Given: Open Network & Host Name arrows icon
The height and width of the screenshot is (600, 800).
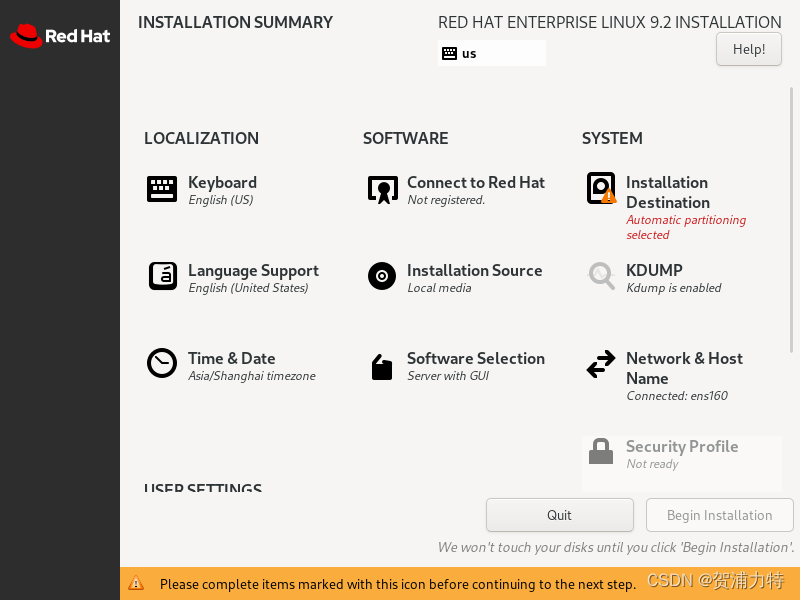Looking at the screenshot, I should [x=600, y=366].
